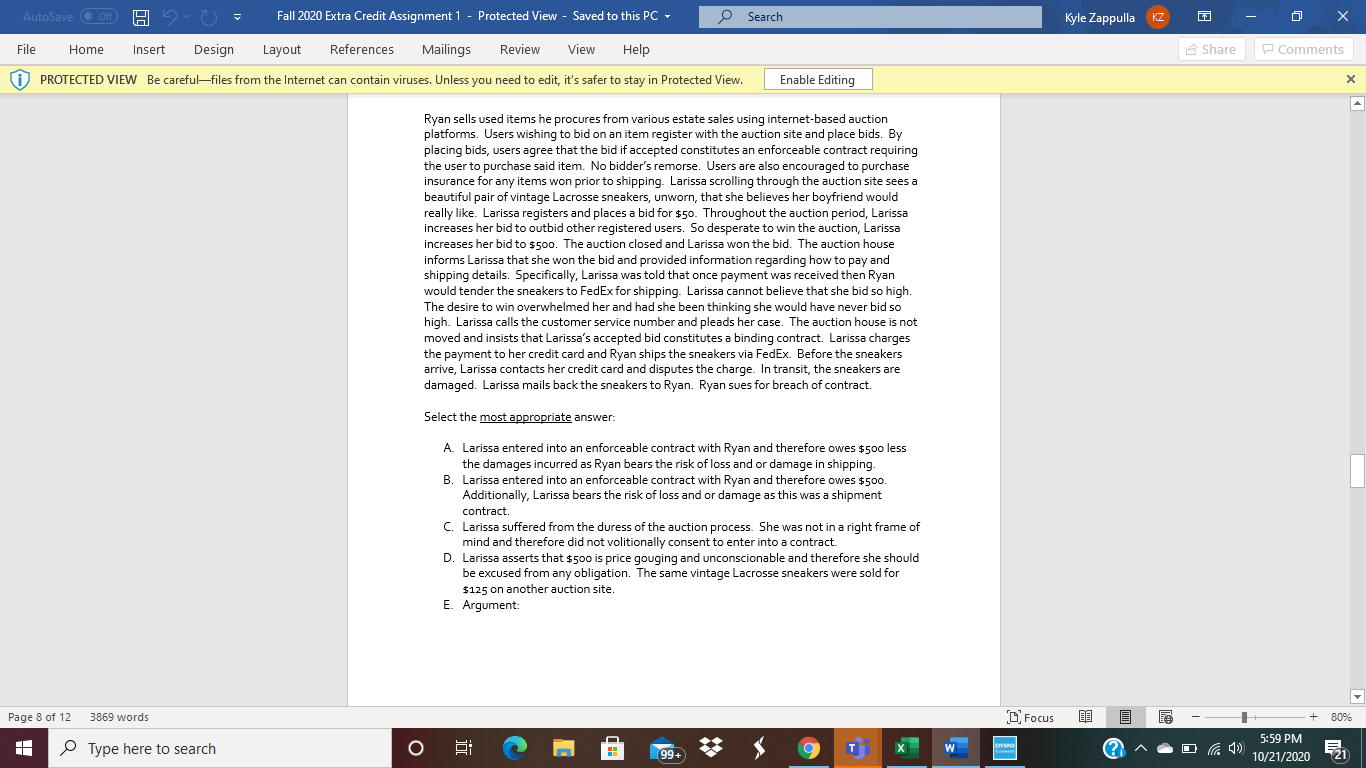Open the Windows Start menu
Screen dimensions: 1366x768
click(24, 748)
